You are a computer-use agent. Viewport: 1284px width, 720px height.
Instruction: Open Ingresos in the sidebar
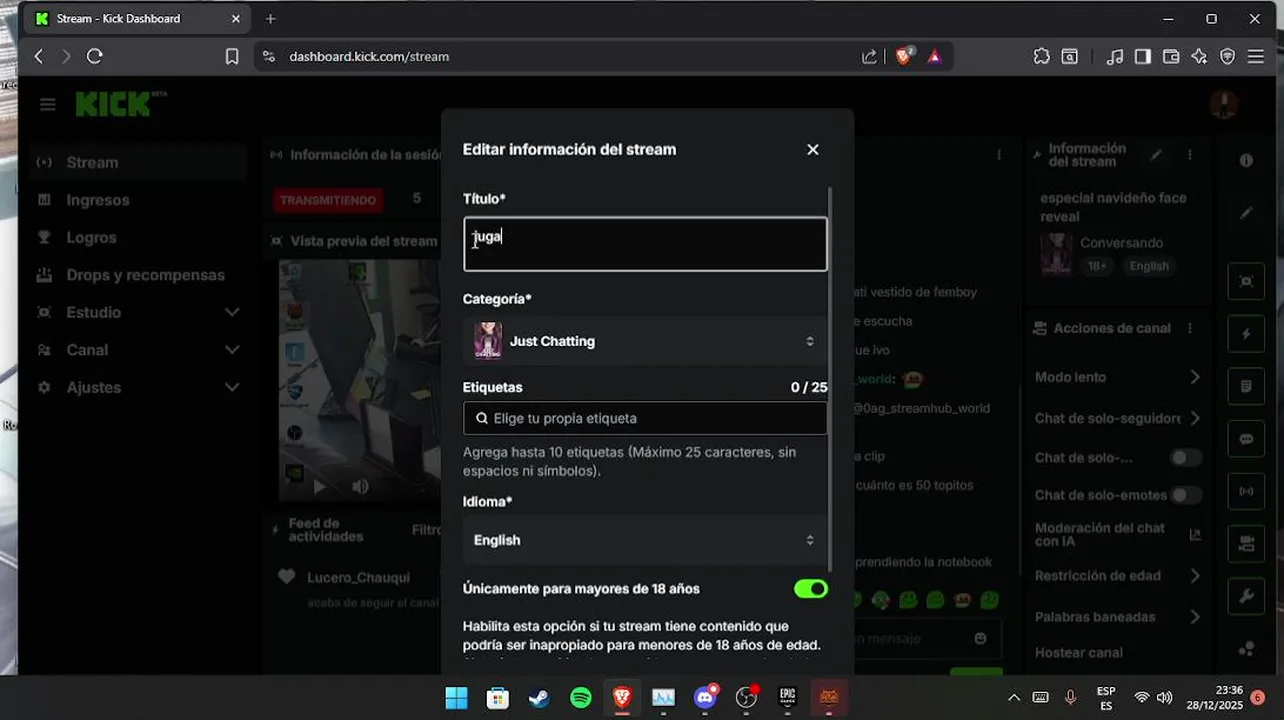point(139,200)
